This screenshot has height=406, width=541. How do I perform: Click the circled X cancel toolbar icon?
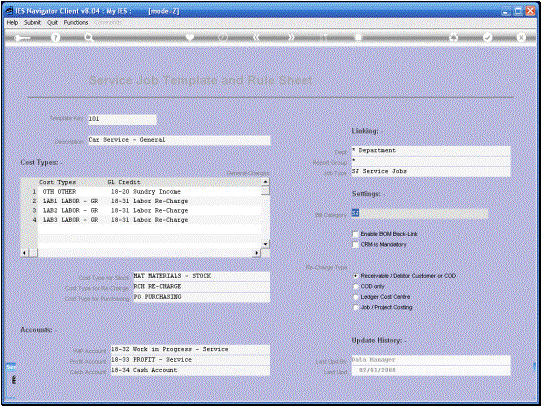(x=521, y=37)
